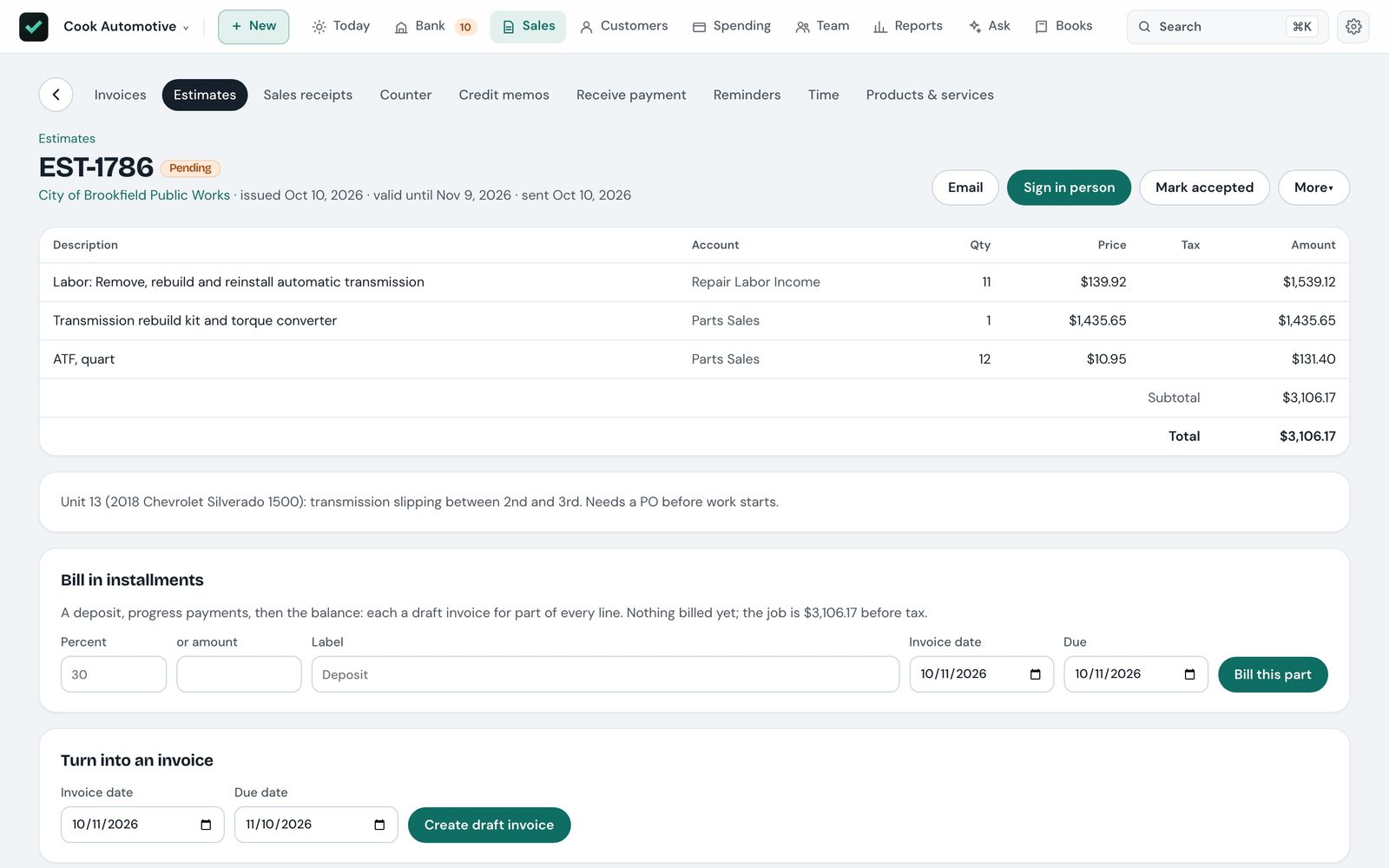The height and width of the screenshot is (868, 1389).
Task: Click the Cook Automotive checkmark logo
Action: pos(34,27)
